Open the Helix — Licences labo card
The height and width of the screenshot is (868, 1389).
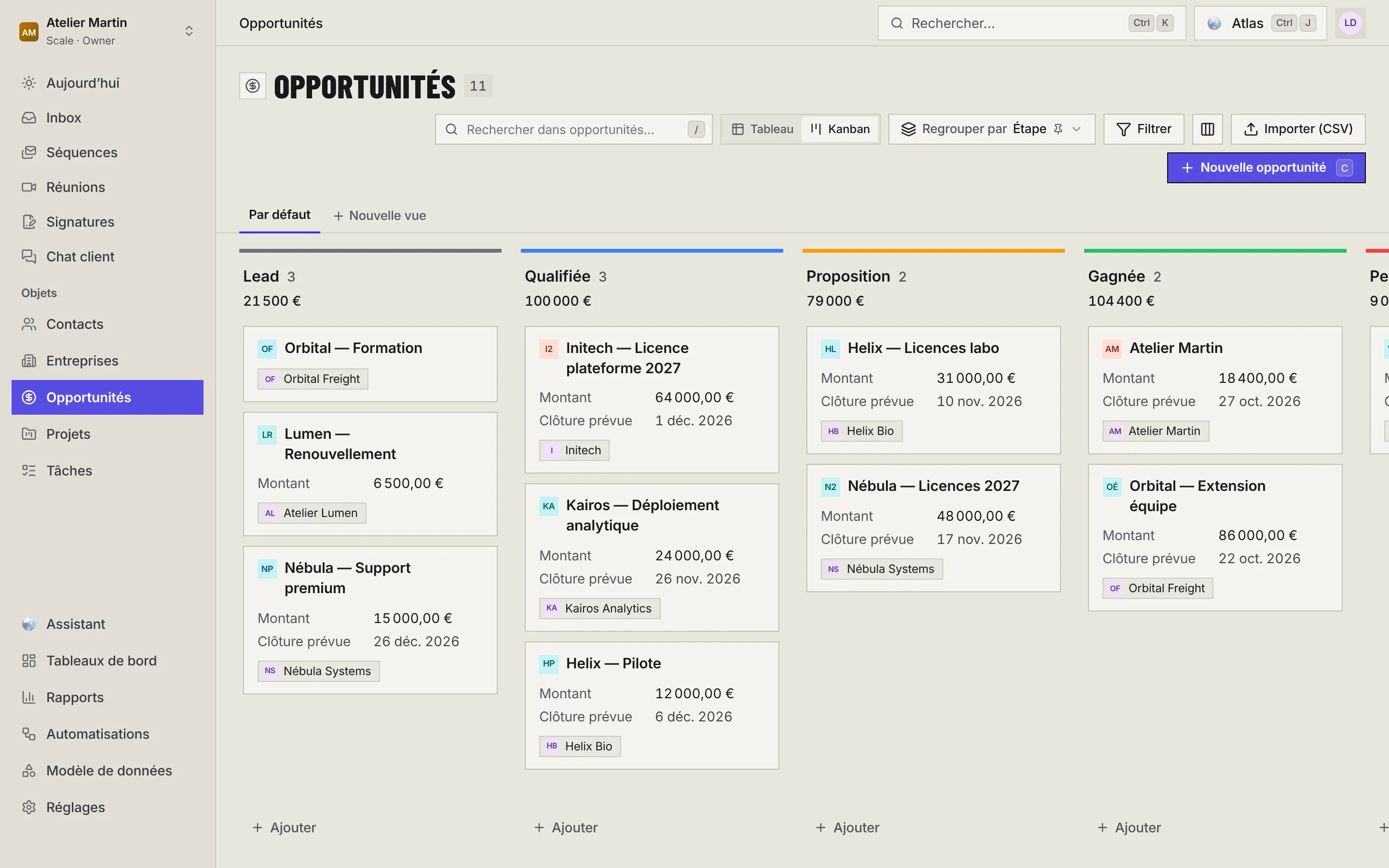pos(933,391)
